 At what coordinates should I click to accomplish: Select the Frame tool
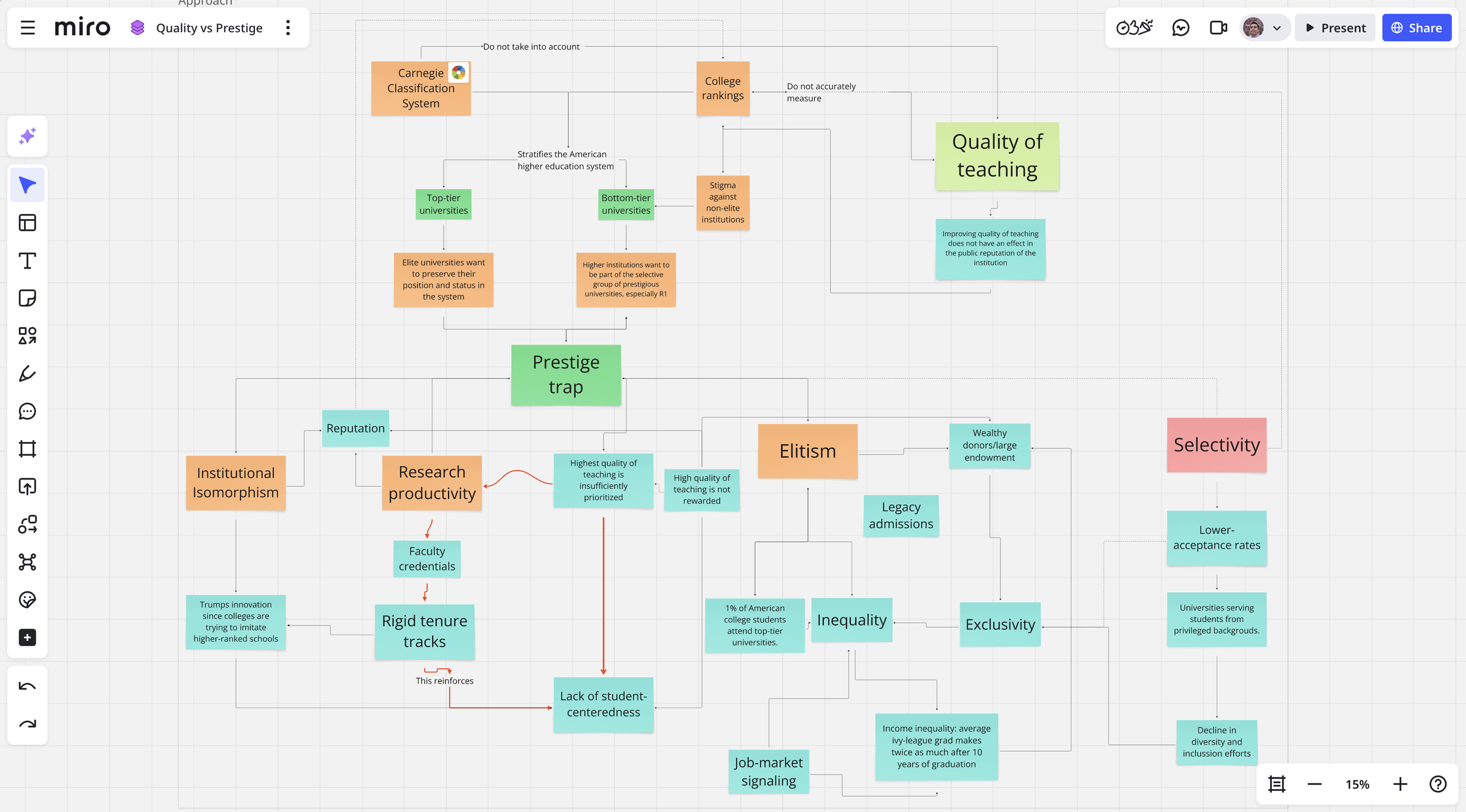pyautogui.click(x=27, y=449)
